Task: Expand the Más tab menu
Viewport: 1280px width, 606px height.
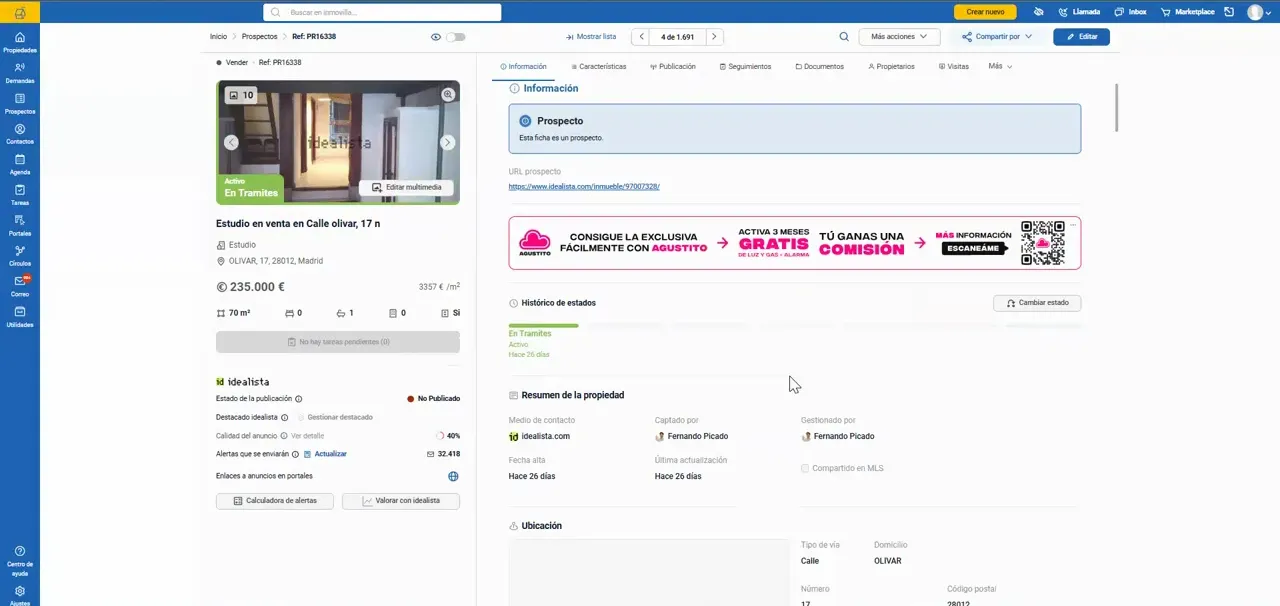Action: point(1000,66)
